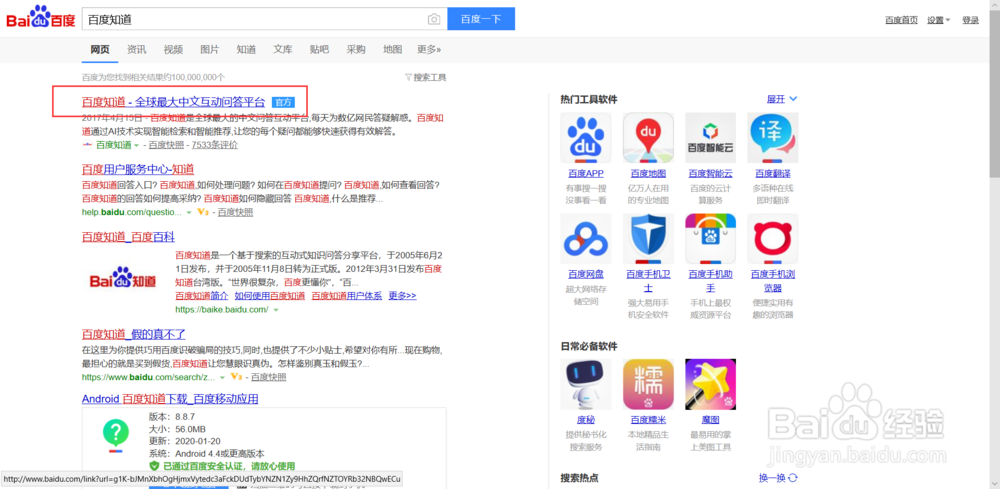Open 百度快照 link under first result

(x=166, y=145)
